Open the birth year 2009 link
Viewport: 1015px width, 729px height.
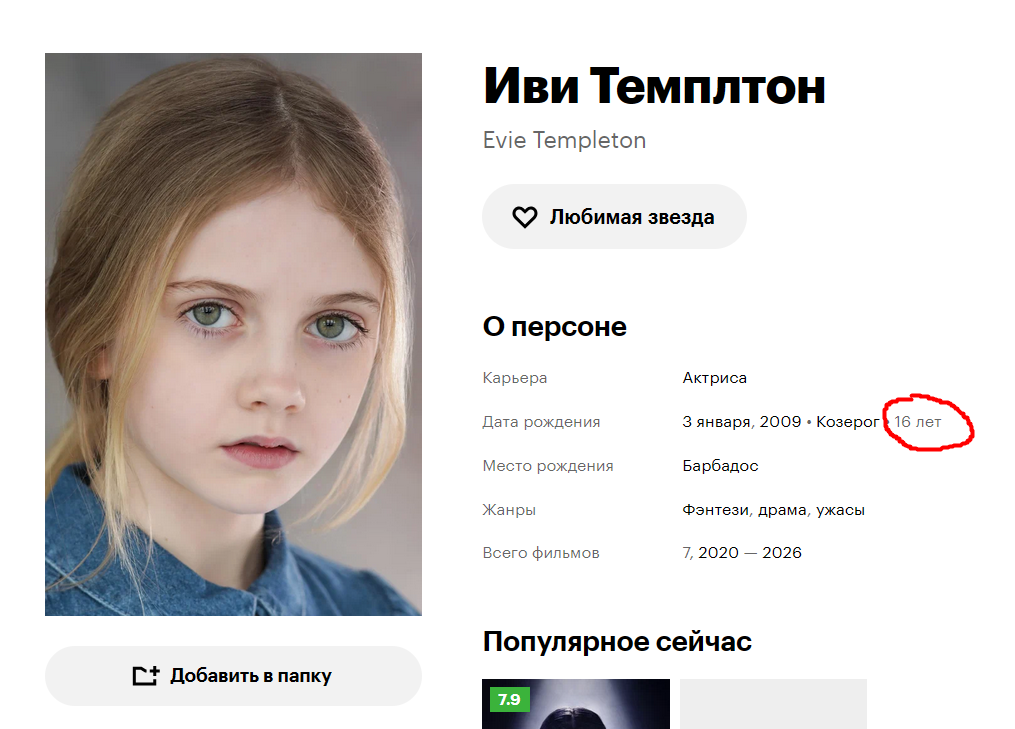coord(780,421)
